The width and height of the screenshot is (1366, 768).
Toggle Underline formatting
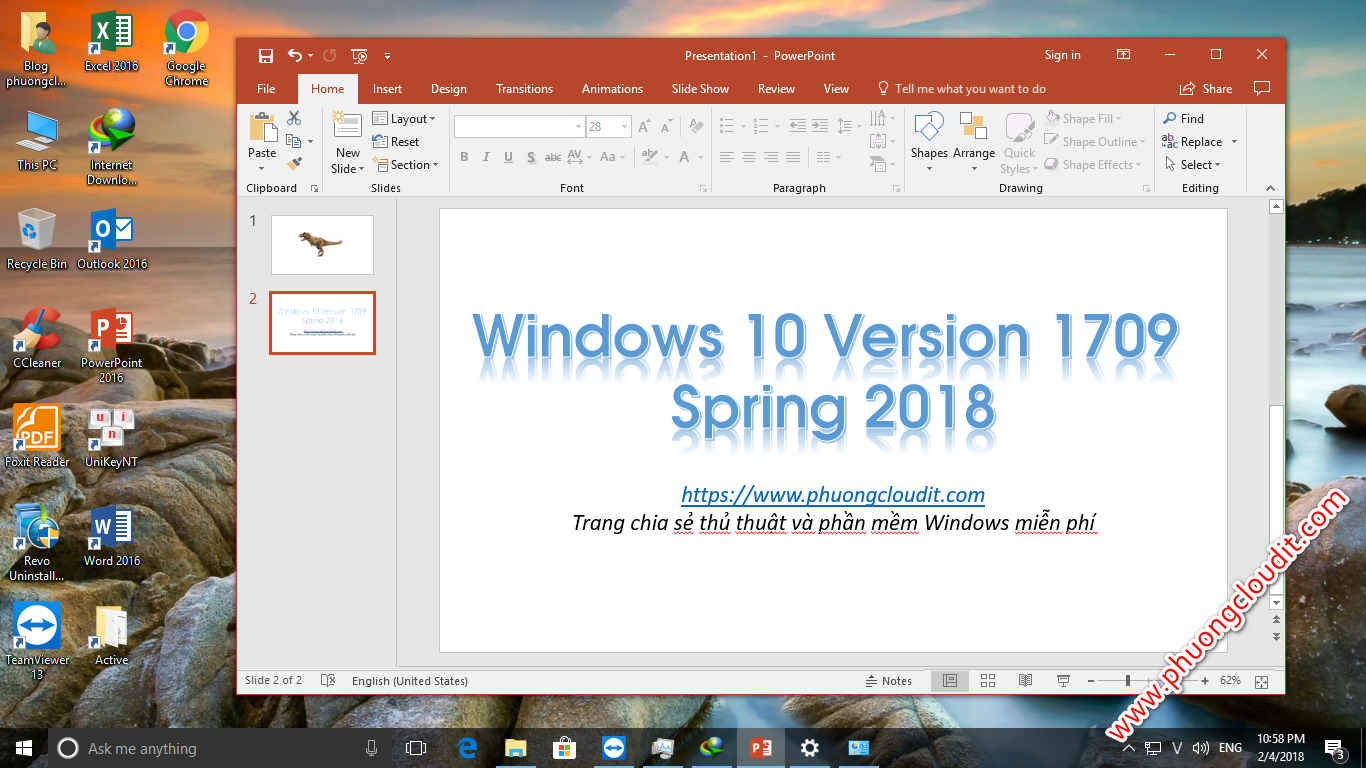(508, 157)
